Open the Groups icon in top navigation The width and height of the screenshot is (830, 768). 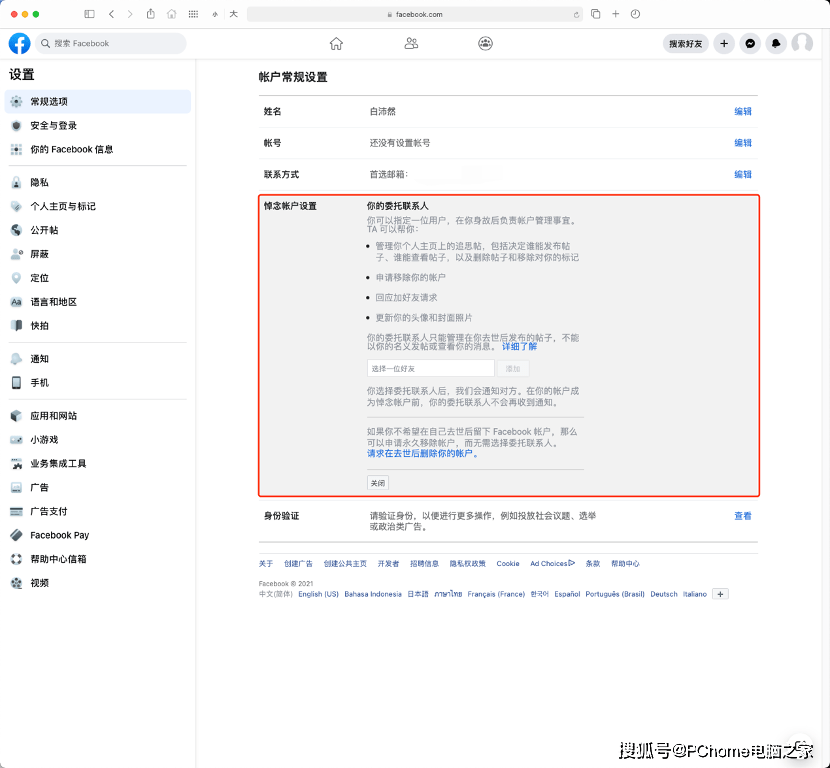[x=485, y=43]
